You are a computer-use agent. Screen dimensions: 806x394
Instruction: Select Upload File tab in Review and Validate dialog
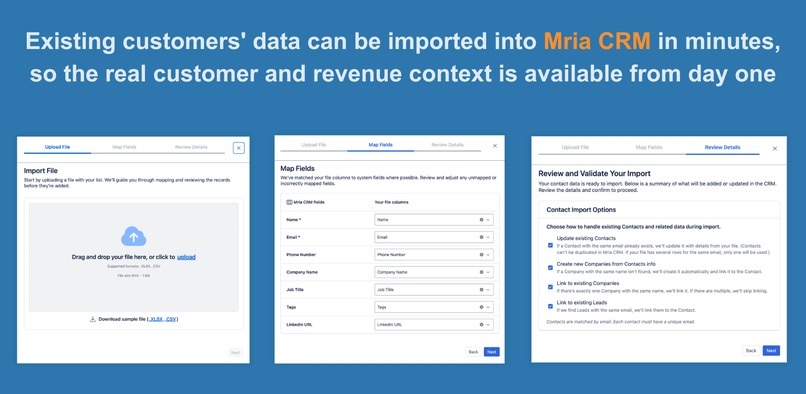[575, 148]
